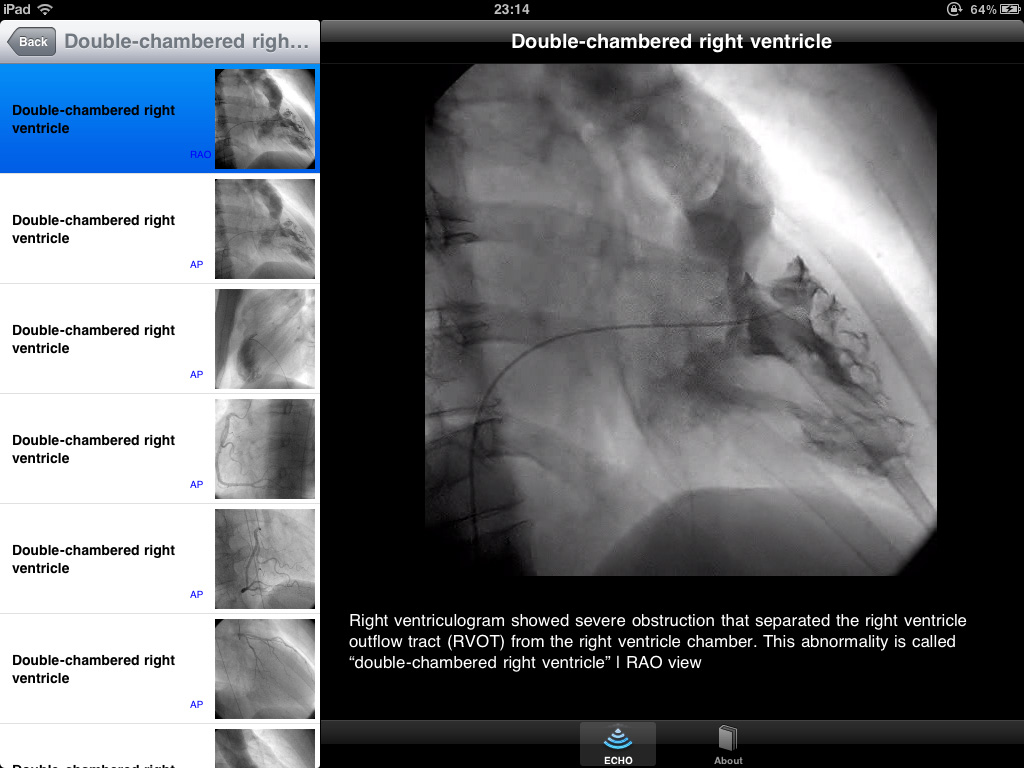
Task: Click the truncated list title 'Double-chambered righ...'
Action: coord(187,41)
